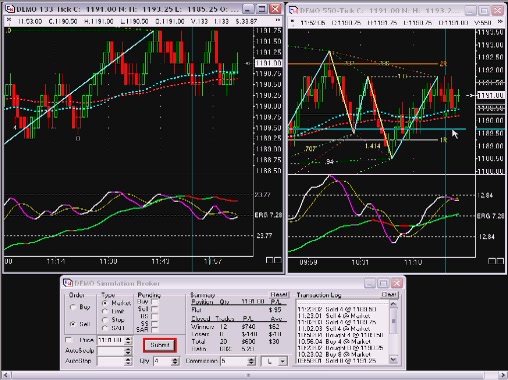This screenshot has height=380, width=508.
Task: Click the first pane icon below the 133 Tick chart
Action: [269, 260]
